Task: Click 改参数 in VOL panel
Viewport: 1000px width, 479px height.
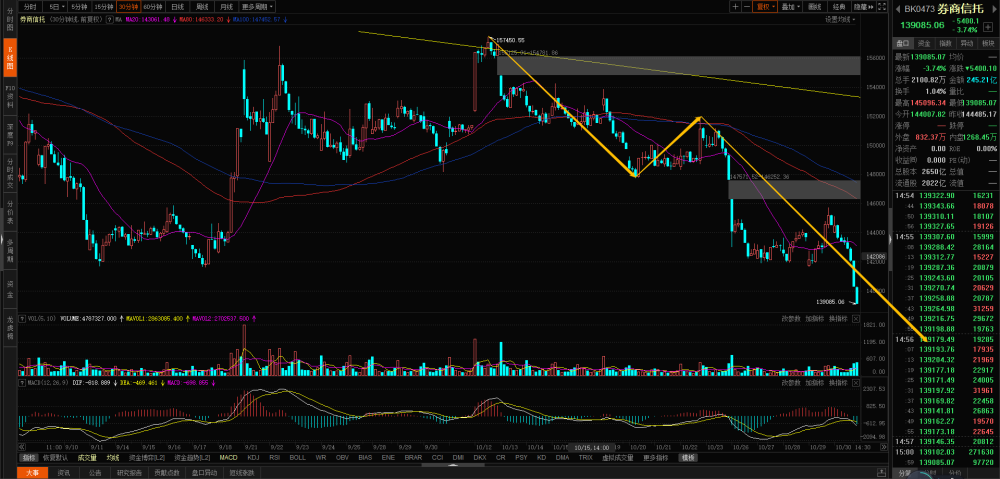Action: (x=791, y=318)
